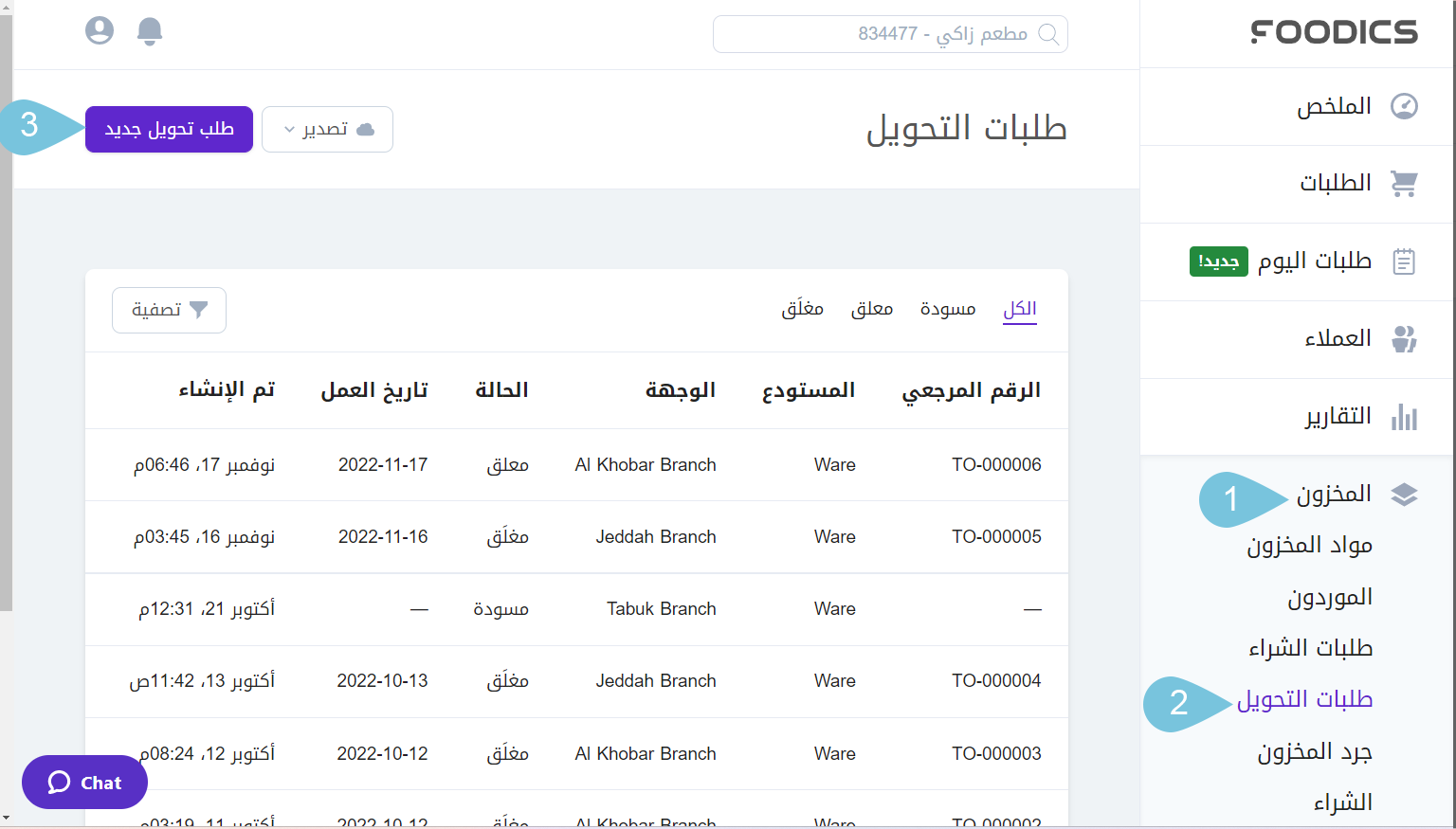Expand the تصدير export dropdown

pos(327,129)
